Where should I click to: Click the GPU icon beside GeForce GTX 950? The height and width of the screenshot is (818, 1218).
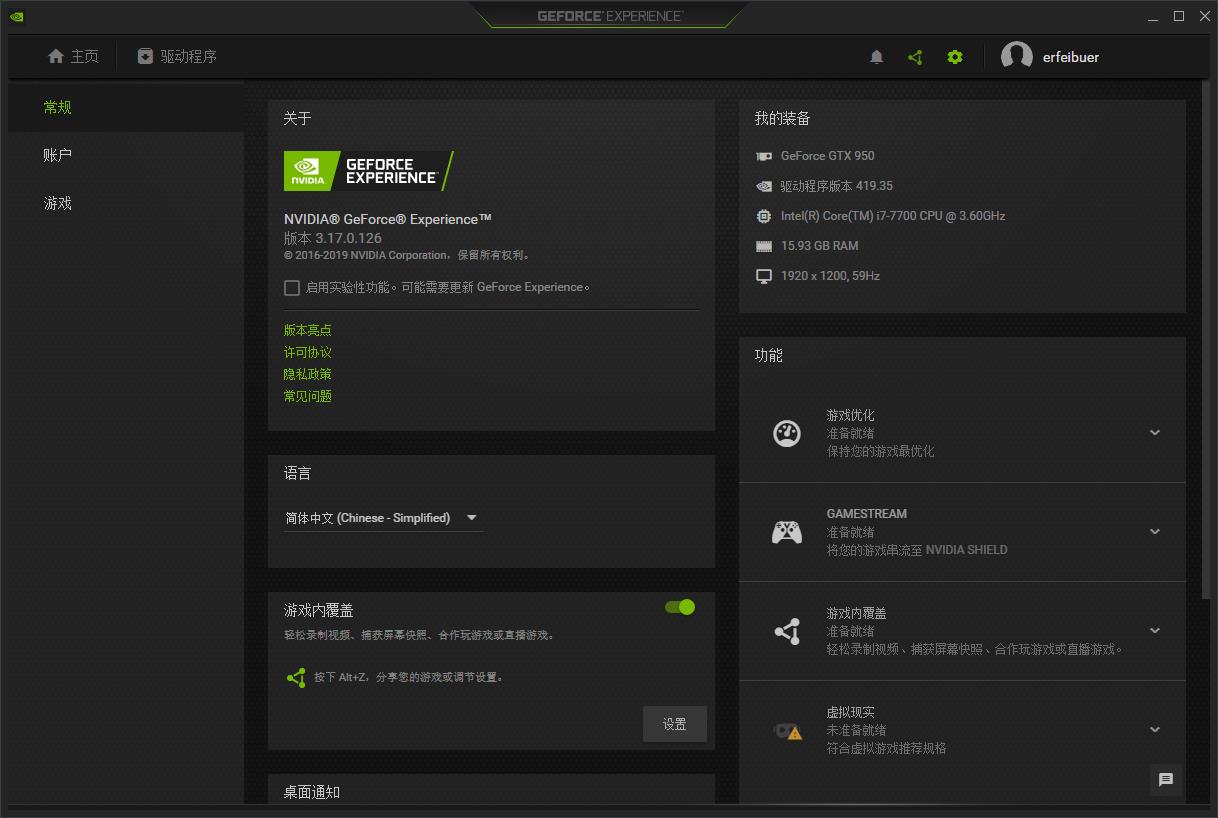[x=764, y=156]
